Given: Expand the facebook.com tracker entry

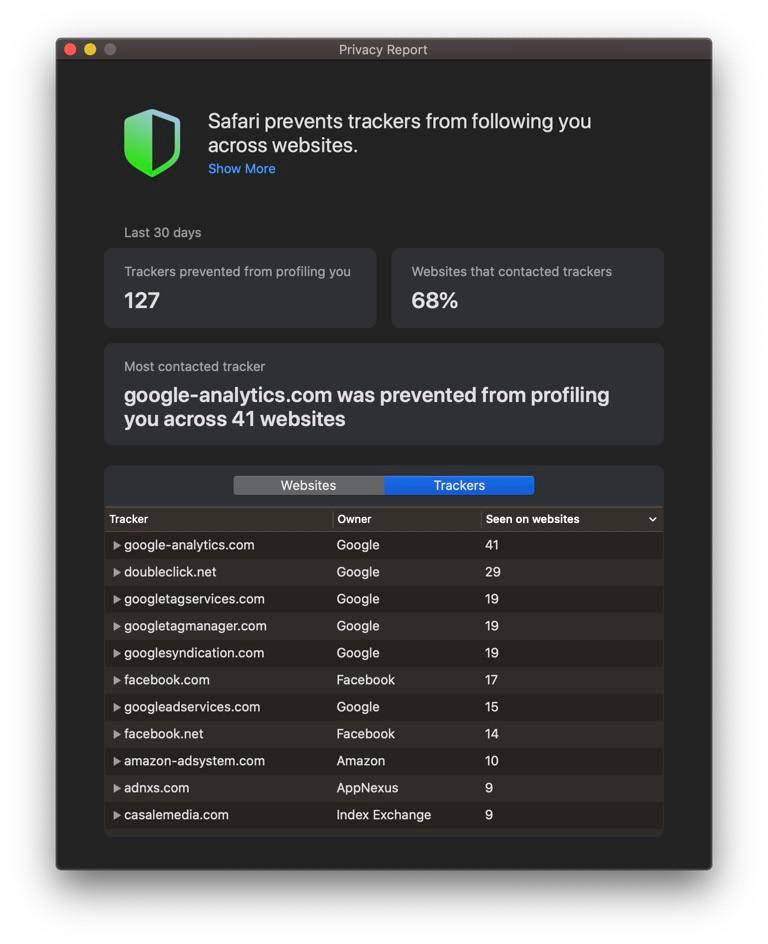Looking at the screenshot, I should tap(117, 681).
